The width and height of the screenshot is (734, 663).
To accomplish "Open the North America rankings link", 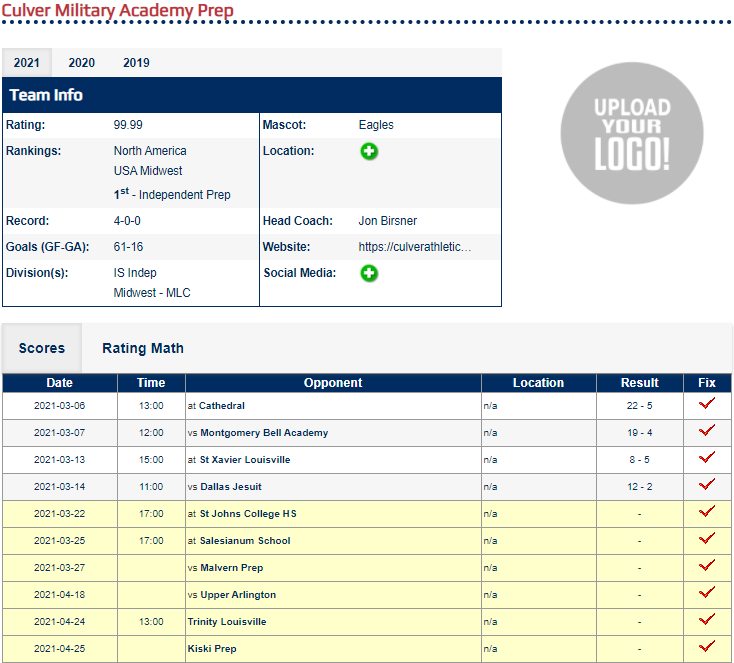I will [x=150, y=151].
